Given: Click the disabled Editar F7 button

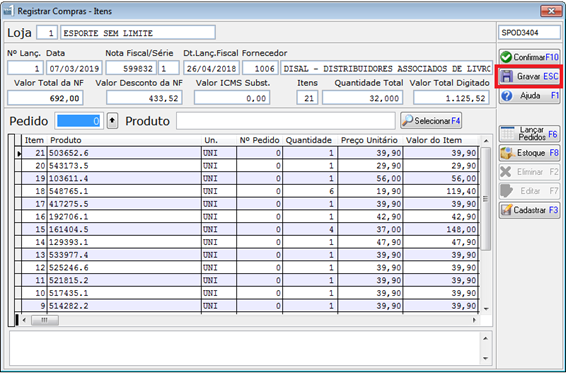Looking at the screenshot, I should point(529,191).
